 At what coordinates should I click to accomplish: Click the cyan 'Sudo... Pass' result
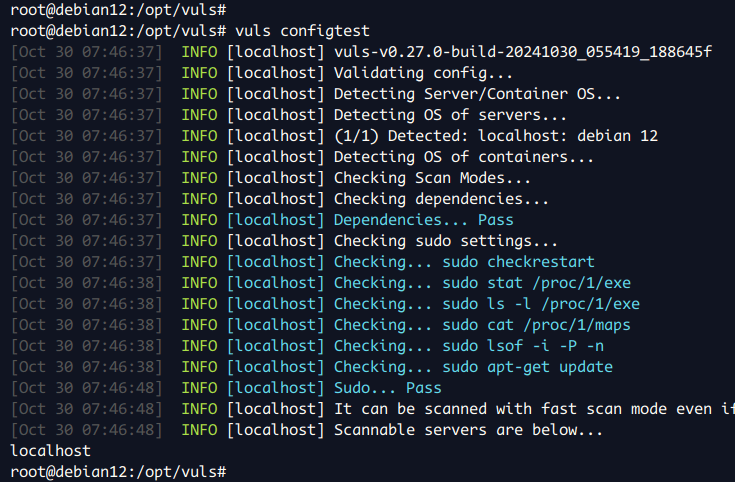click(x=387, y=388)
